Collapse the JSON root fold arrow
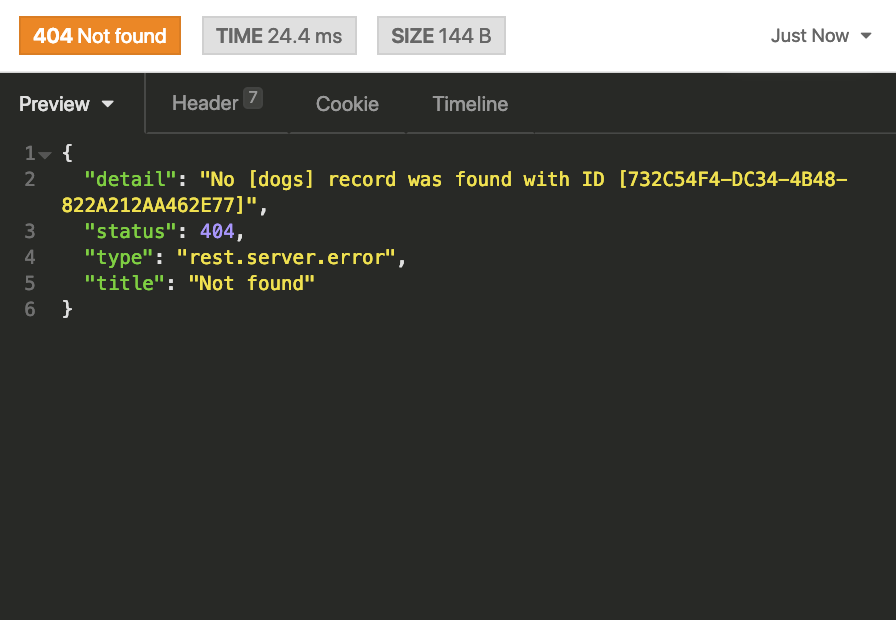The width and height of the screenshot is (896, 620). click(45, 155)
